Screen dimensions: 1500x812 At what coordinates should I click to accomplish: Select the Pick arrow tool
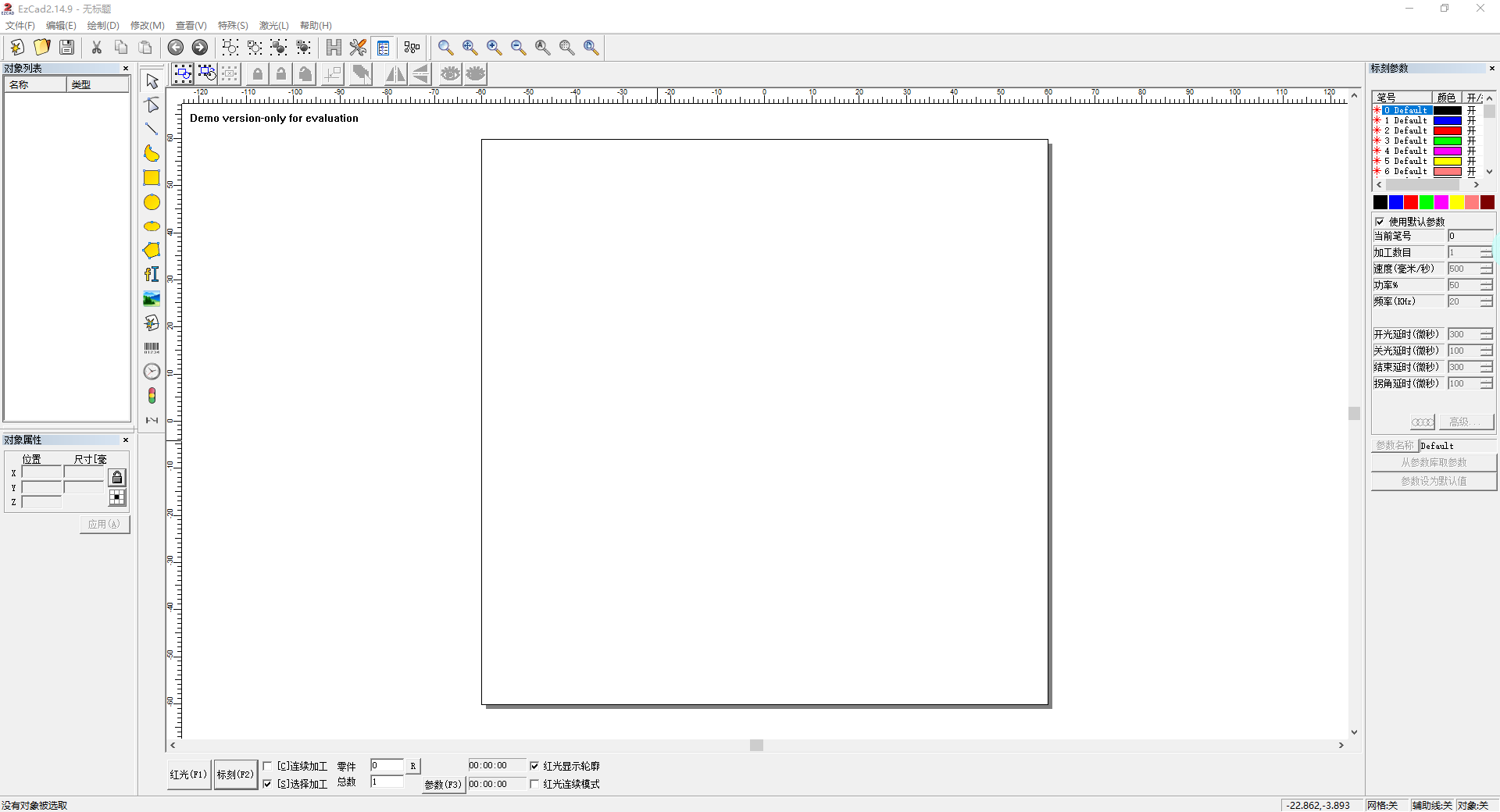click(x=152, y=81)
